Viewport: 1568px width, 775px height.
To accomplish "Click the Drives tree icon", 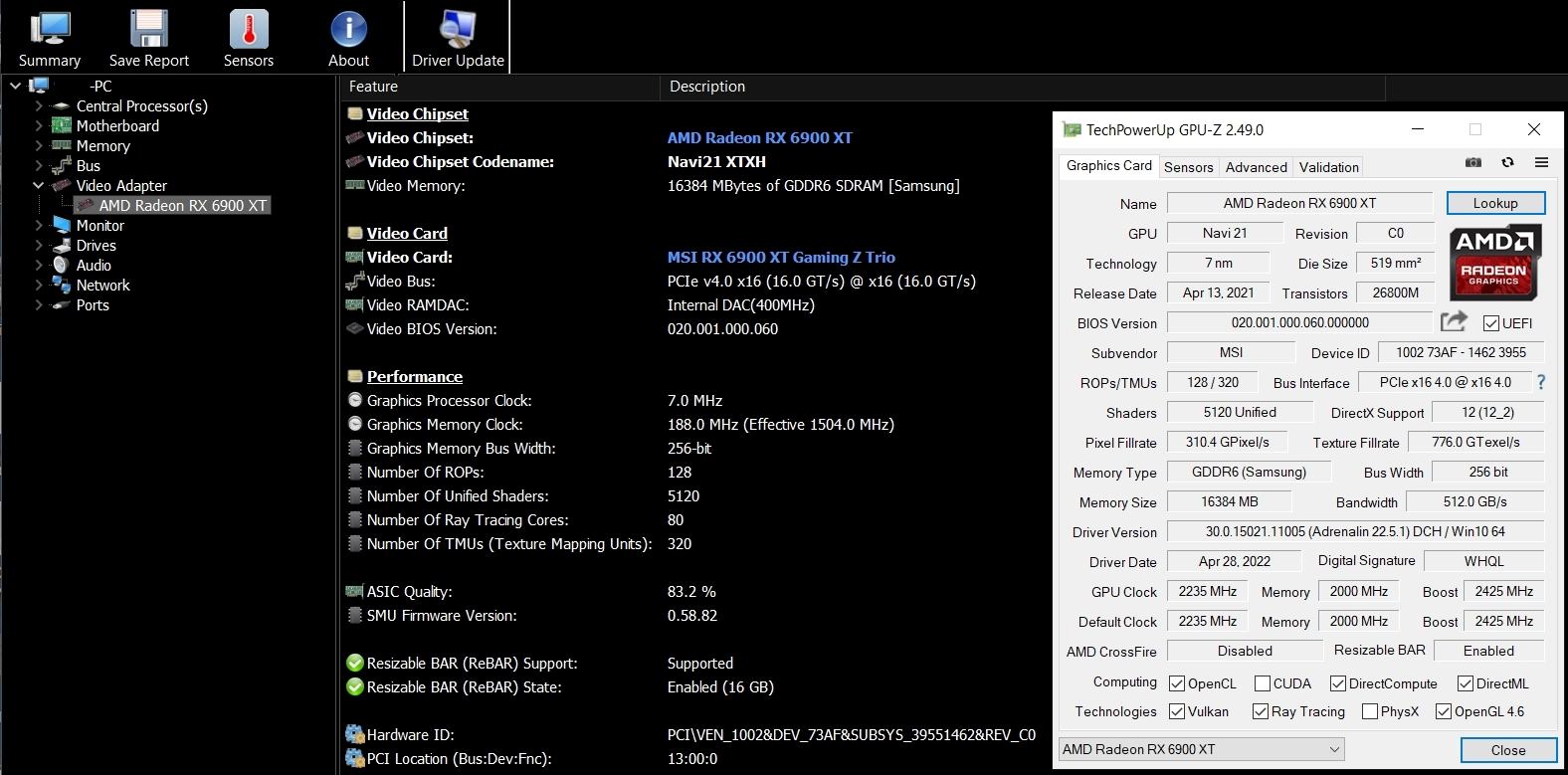I will tap(61, 245).
